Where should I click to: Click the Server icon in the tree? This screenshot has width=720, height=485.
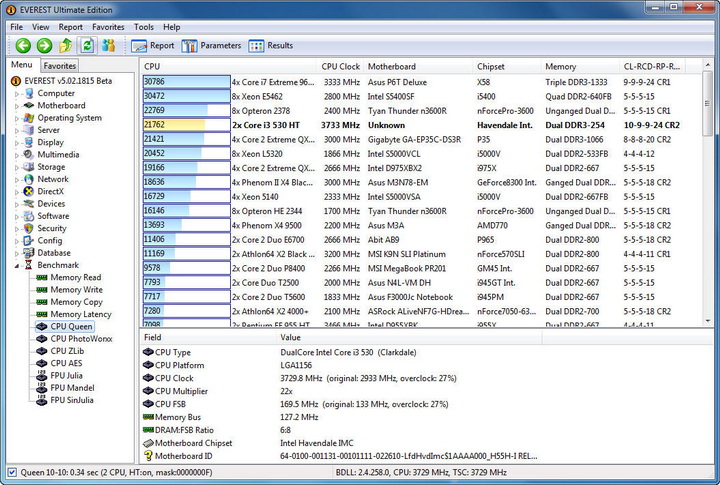click(29, 130)
